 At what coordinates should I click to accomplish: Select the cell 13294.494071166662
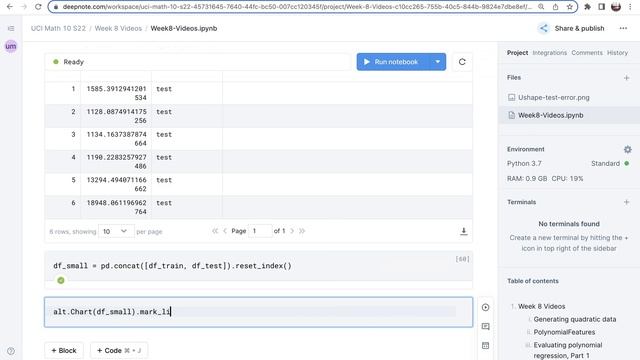point(116,184)
